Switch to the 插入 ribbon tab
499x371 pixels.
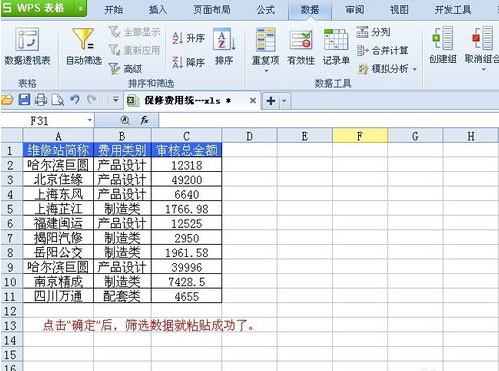pos(158,10)
